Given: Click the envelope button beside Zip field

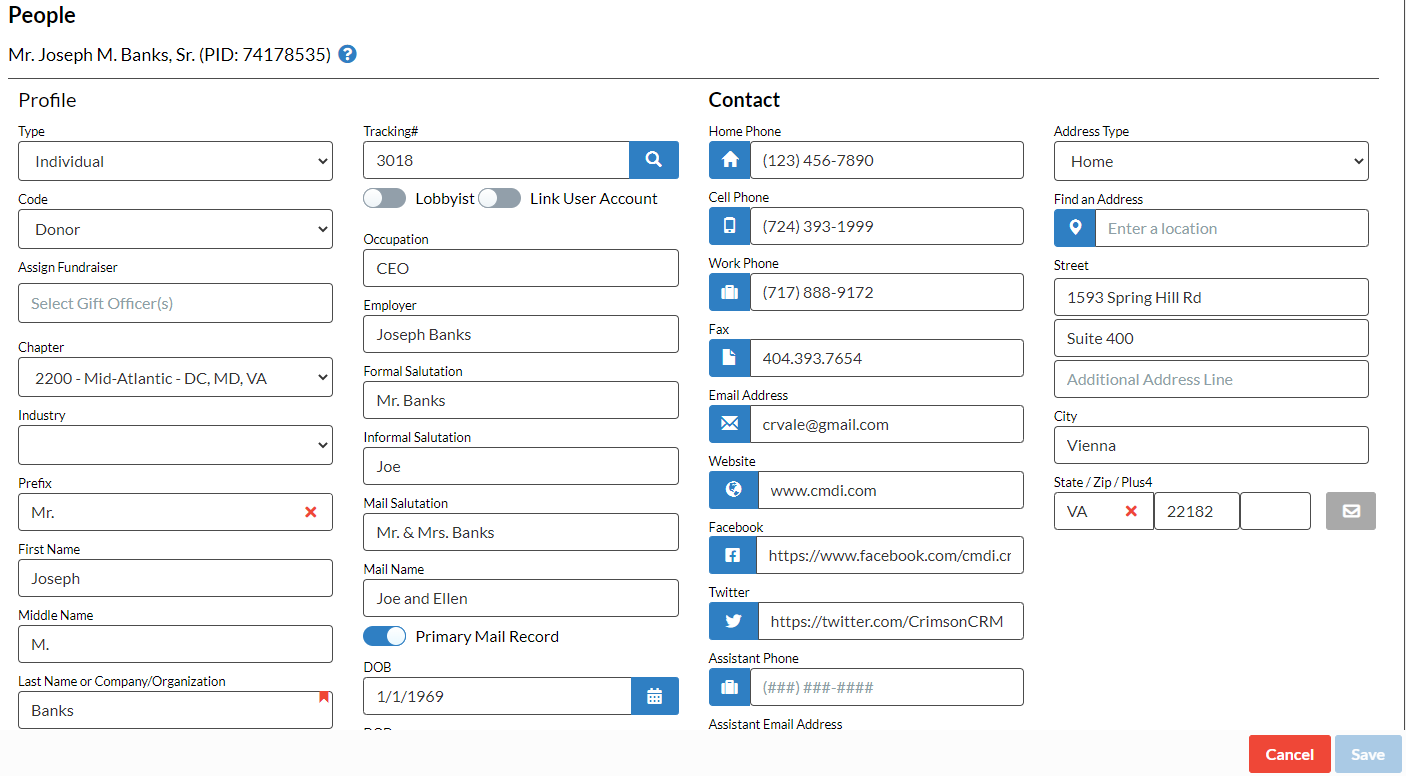Looking at the screenshot, I should click(x=1350, y=511).
